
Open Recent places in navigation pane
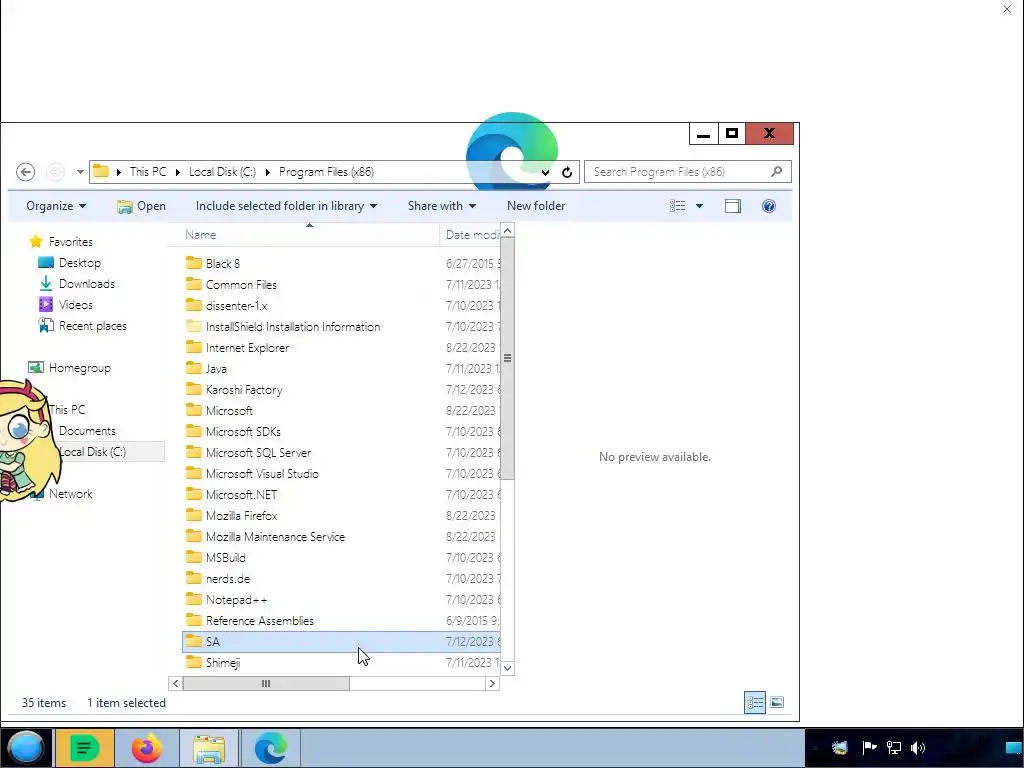pyautogui.click(x=83, y=326)
